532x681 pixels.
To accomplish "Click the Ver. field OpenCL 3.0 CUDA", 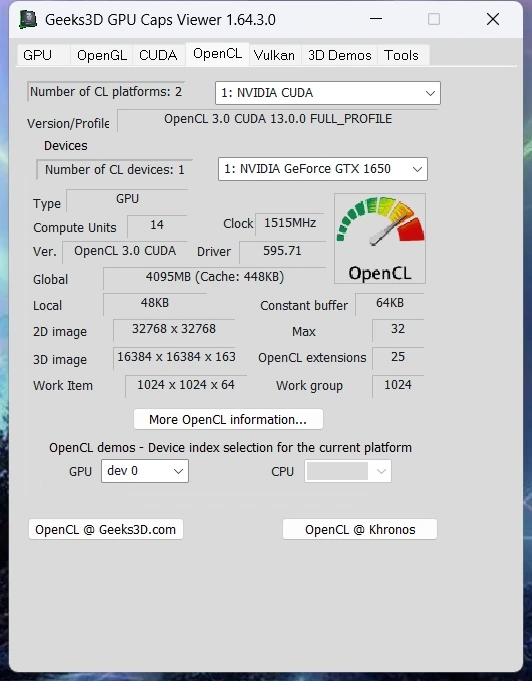I will tap(125, 252).
